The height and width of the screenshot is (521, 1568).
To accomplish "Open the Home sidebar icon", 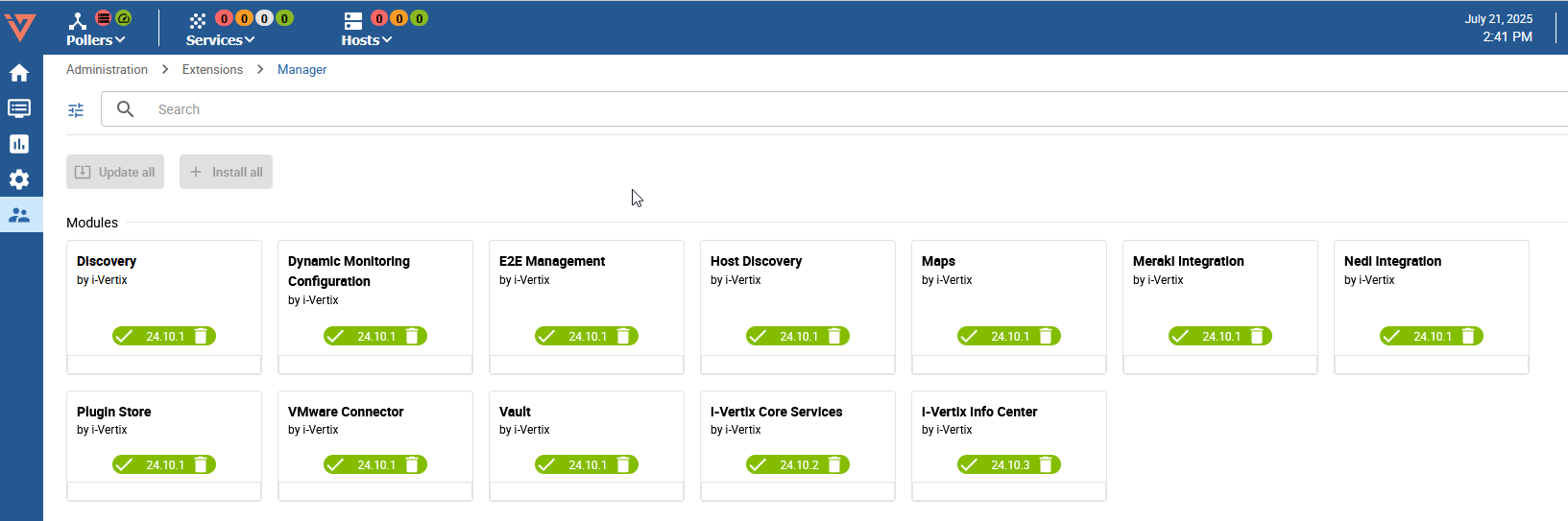I will [19, 73].
